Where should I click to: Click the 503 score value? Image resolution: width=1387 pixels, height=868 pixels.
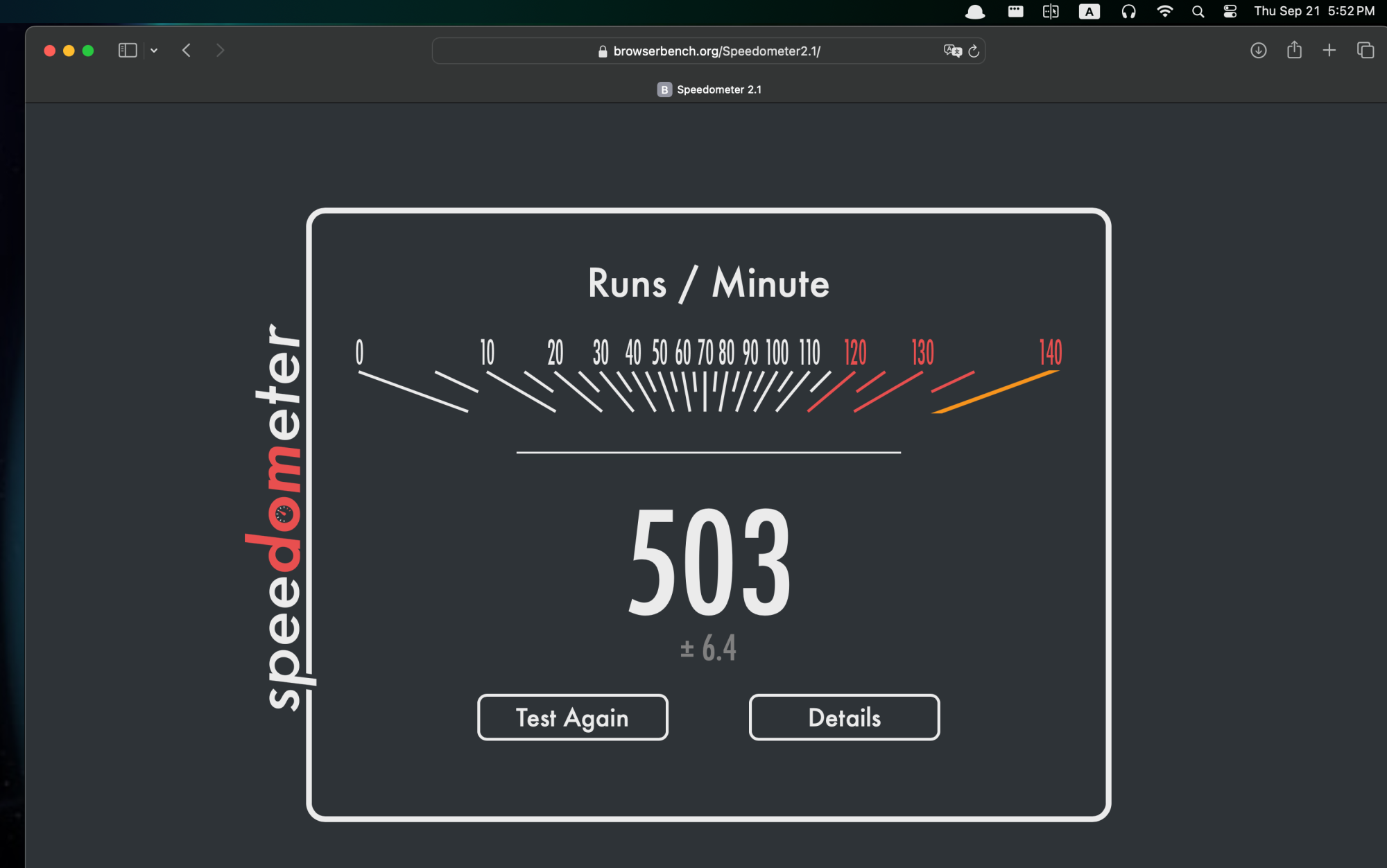[x=709, y=562]
